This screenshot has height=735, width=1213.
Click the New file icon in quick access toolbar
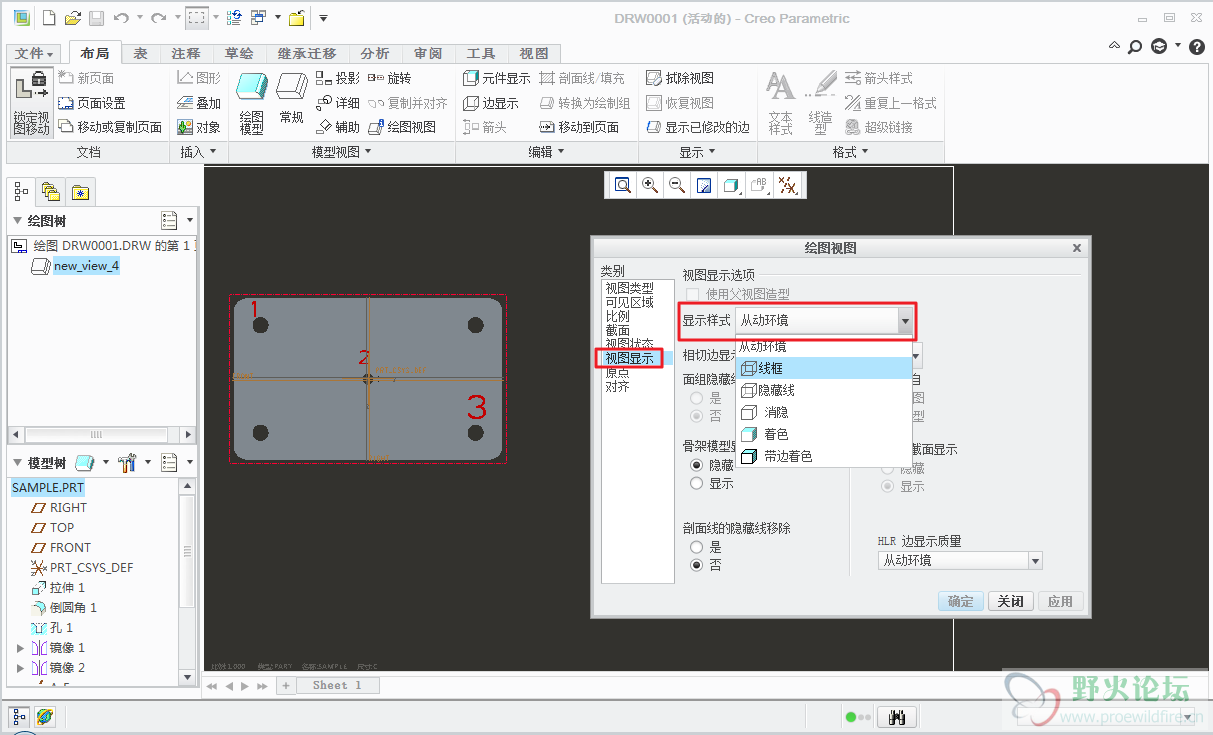[x=48, y=18]
